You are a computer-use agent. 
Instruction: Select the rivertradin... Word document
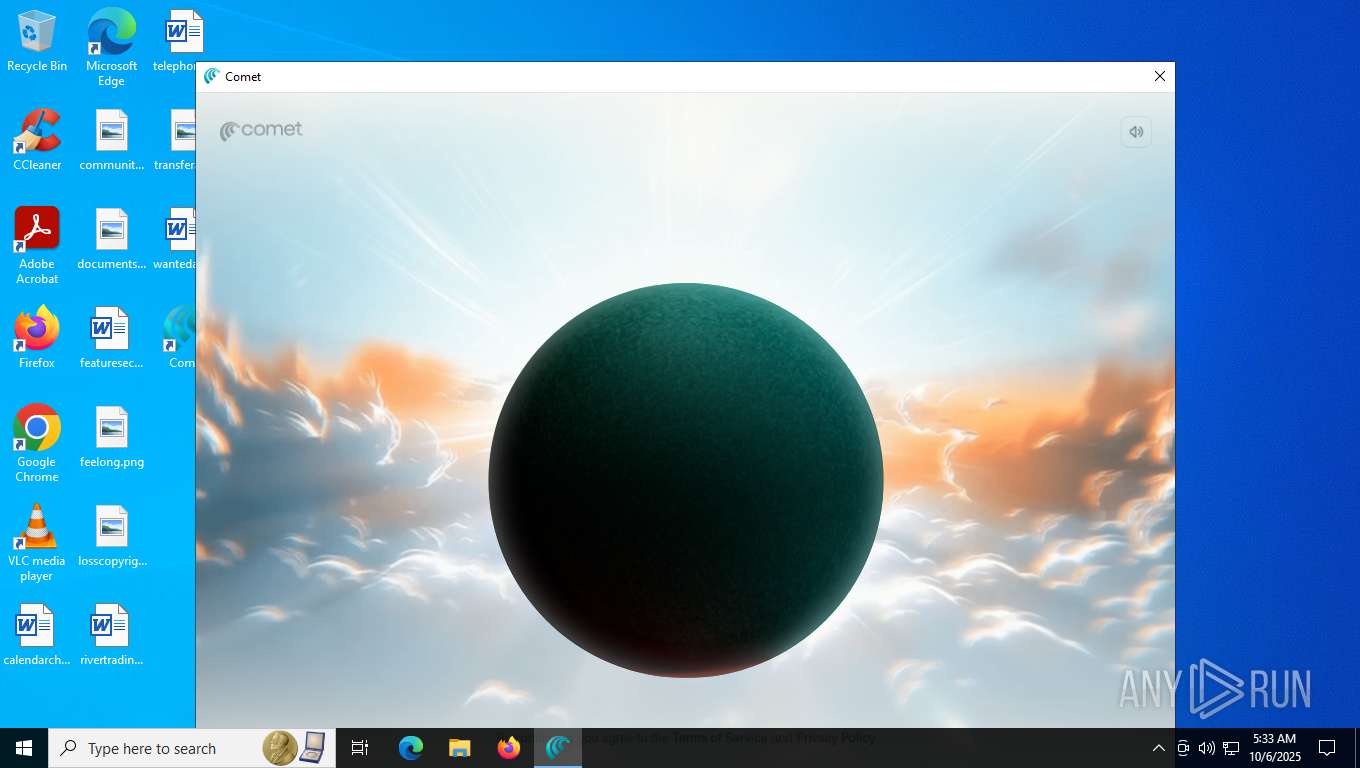(111, 635)
